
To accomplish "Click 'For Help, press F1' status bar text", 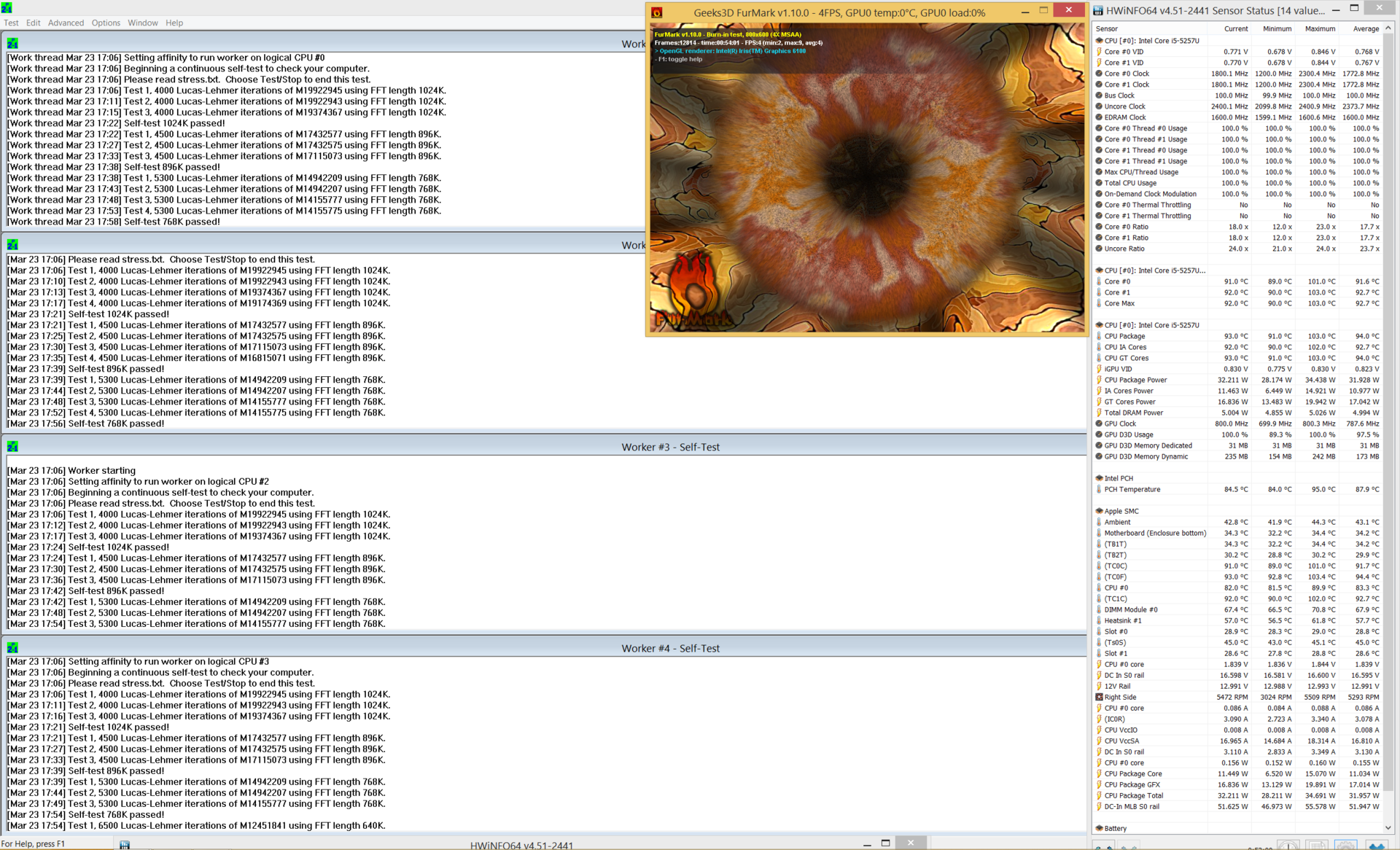I will (x=33, y=843).
